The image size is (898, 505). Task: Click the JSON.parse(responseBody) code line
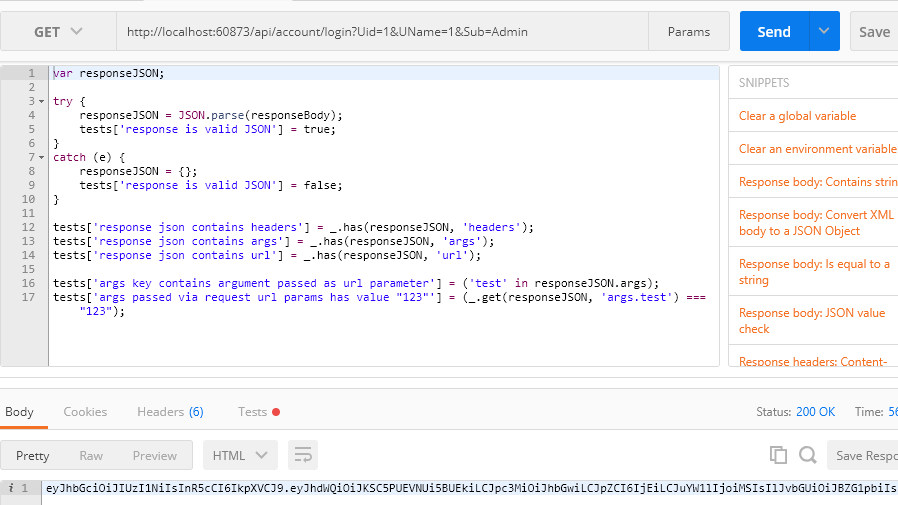pyautogui.click(x=211, y=115)
